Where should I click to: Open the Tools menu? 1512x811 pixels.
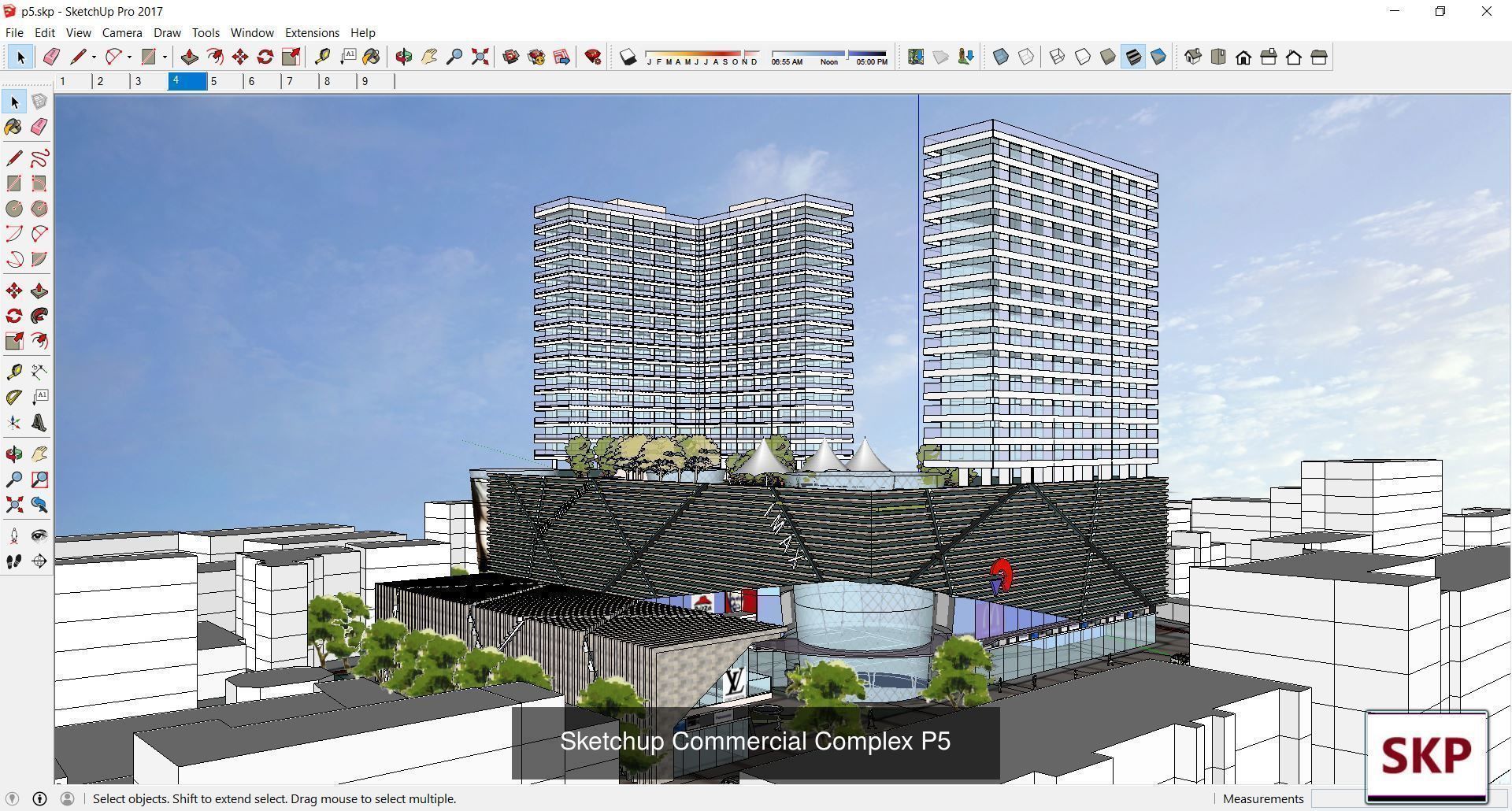[x=206, y=32]
